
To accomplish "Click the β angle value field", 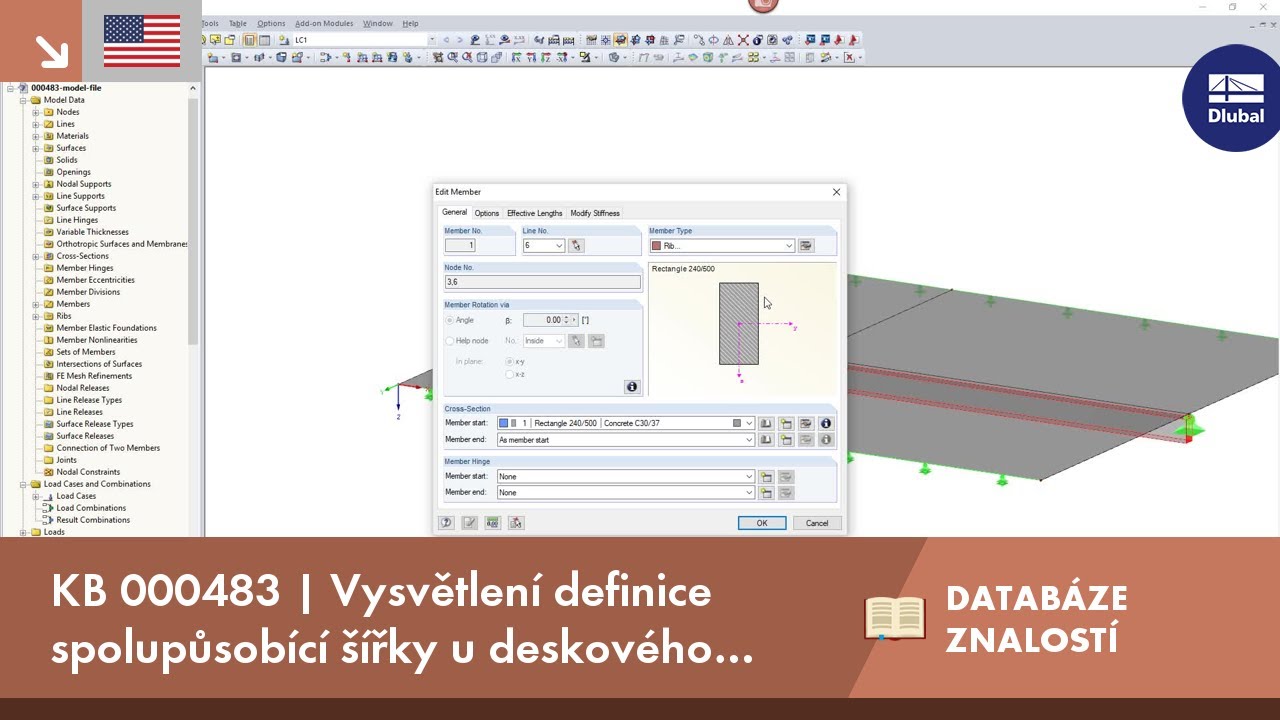I will coord(542,320).
